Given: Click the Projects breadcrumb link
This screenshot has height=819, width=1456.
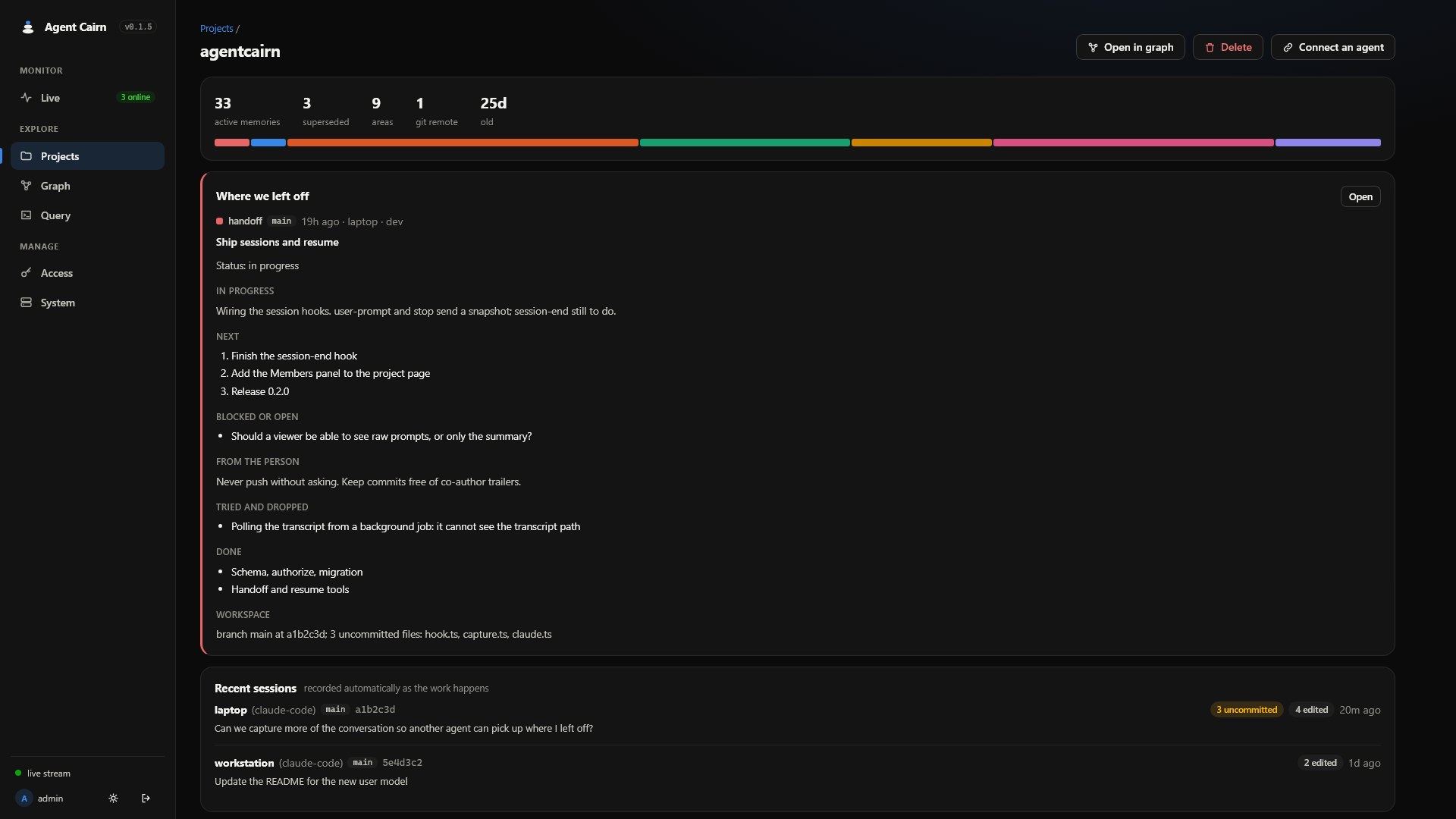Looking at the screenshot, I should pos(216,28).
